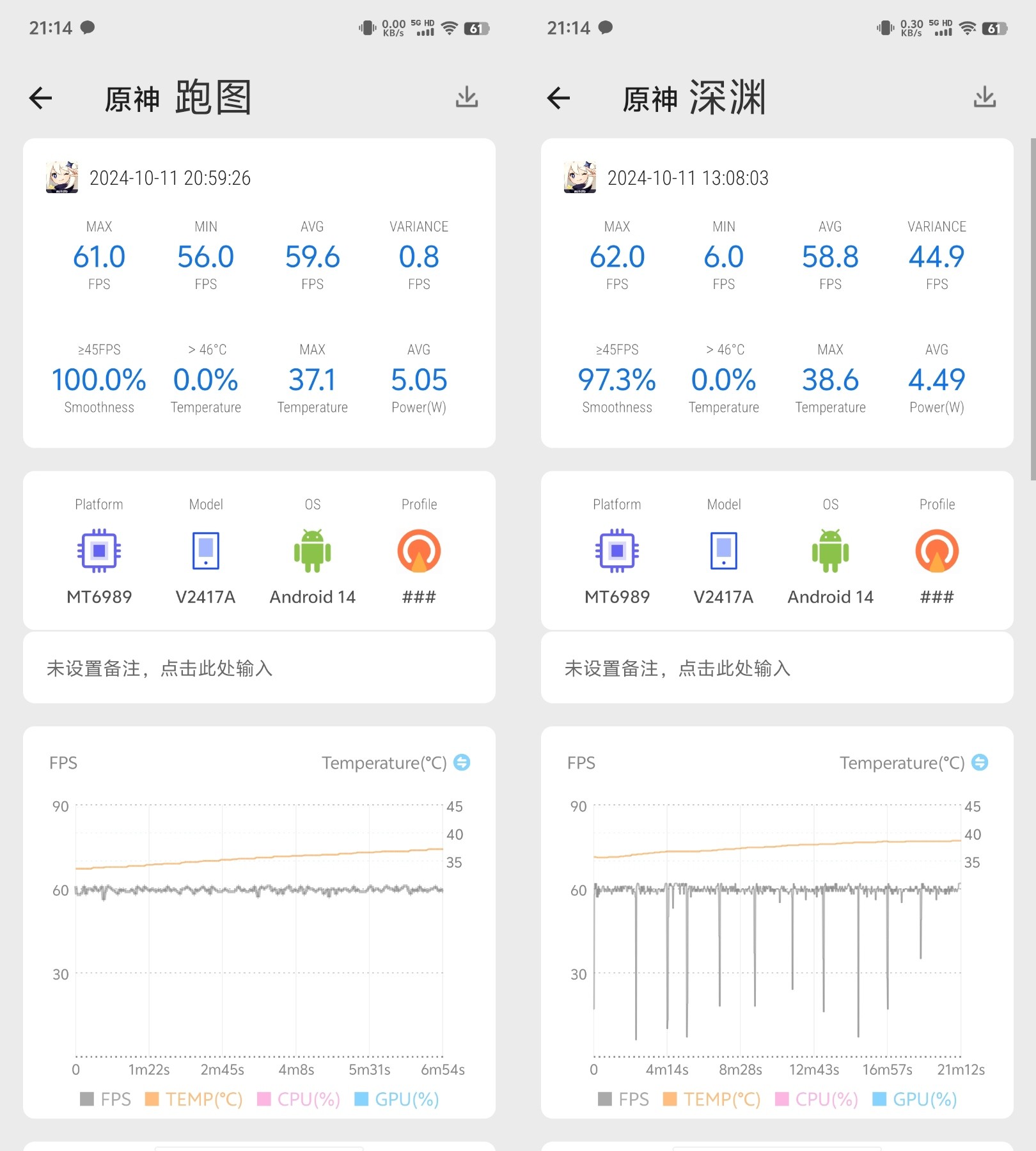Viewport: 1036px width, 1151px height.
Task: Tap the battery 61 indicator in right status bar
Action: coord(994,28)
